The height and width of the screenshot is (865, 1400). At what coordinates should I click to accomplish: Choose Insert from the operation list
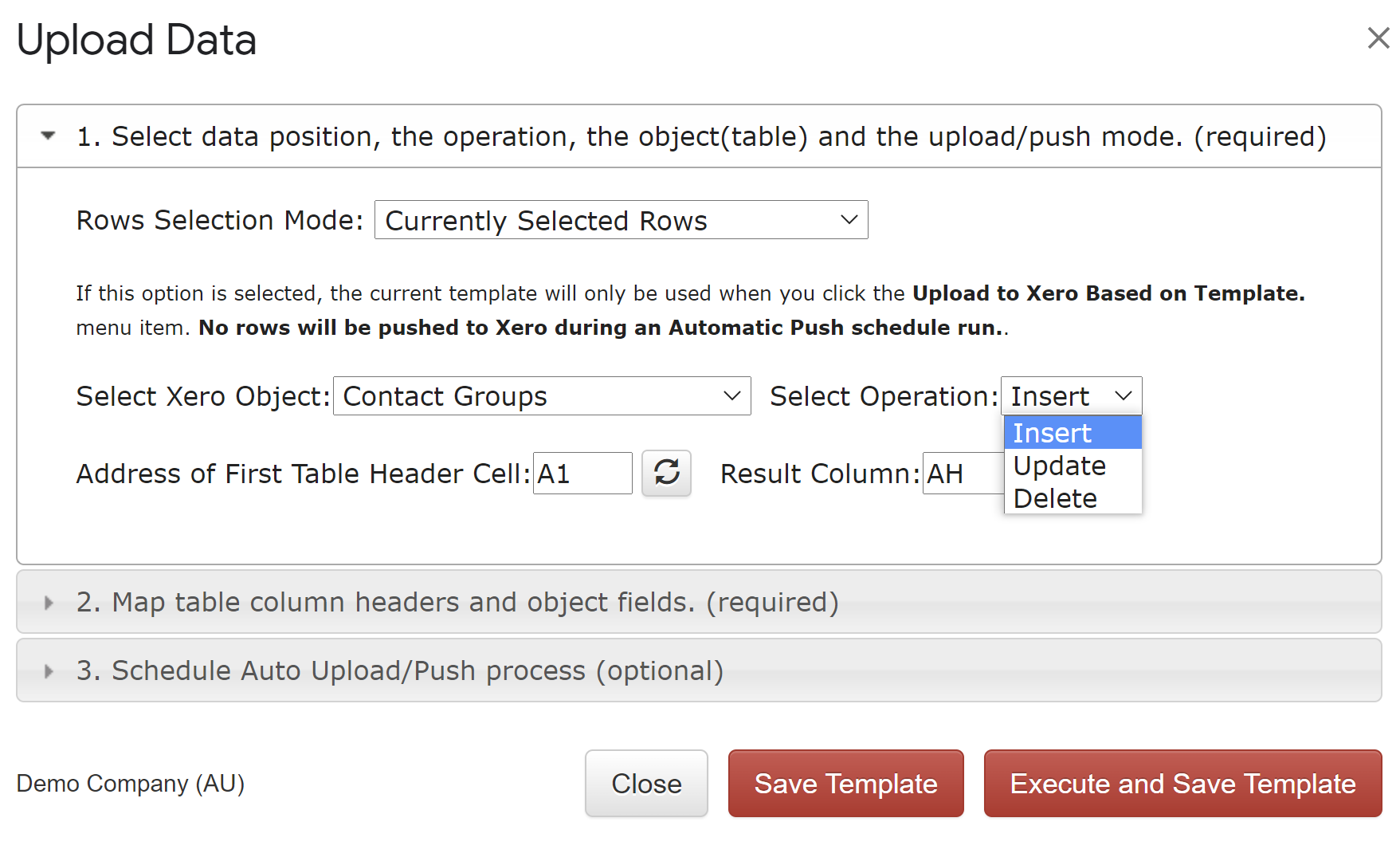tap(1073, 433)
